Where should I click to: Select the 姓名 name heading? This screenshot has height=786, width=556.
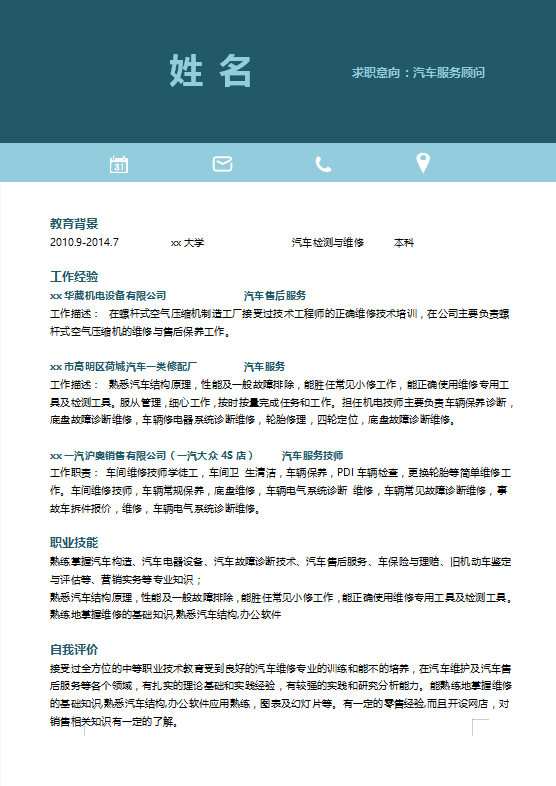pos(211,71)
